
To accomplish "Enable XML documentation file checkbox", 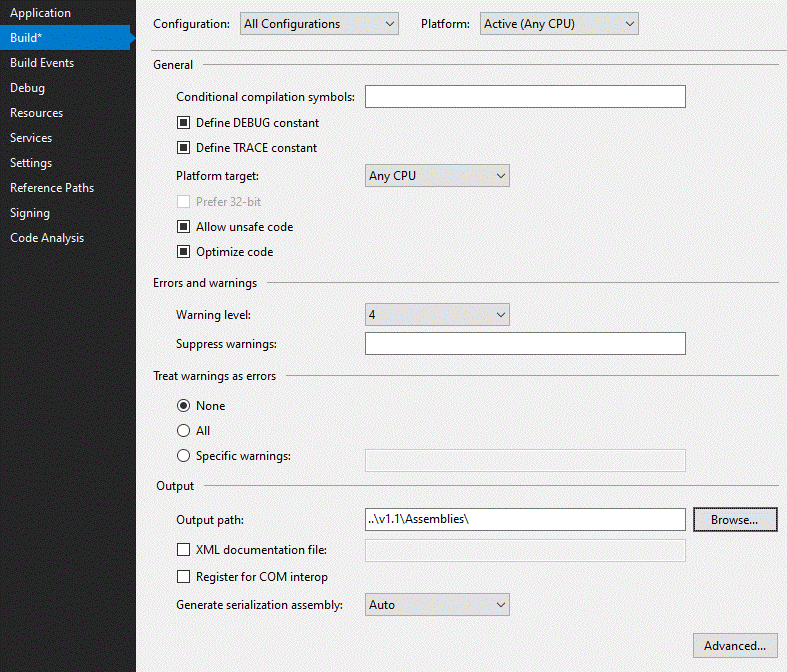I will (184, 550).
